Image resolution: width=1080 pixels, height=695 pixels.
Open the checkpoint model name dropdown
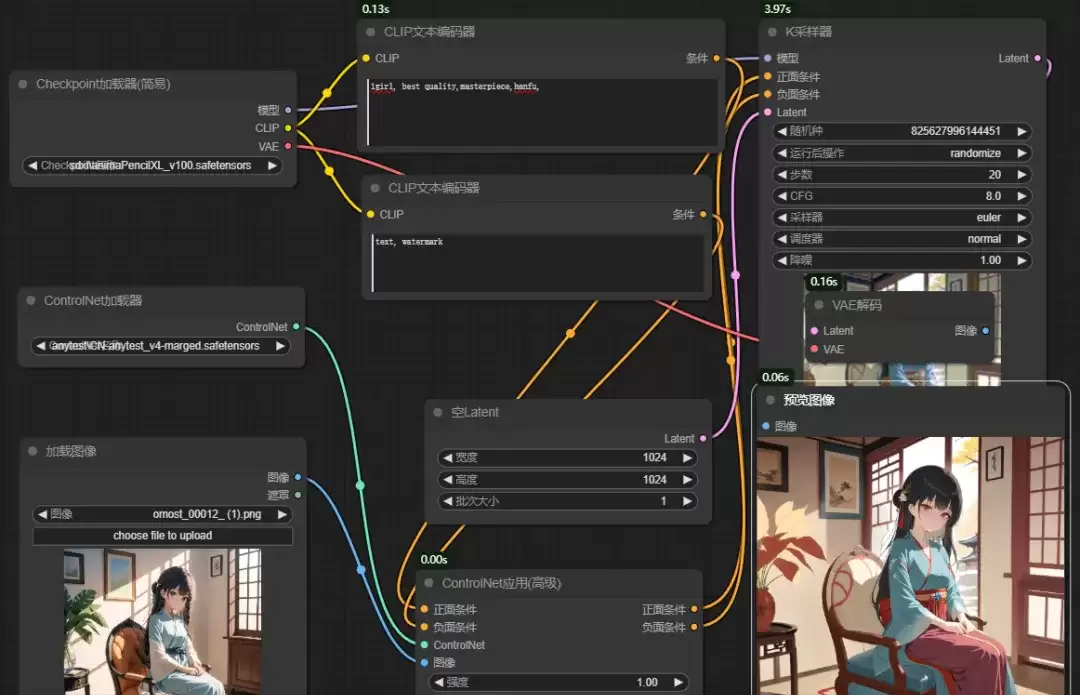(152, 165)
